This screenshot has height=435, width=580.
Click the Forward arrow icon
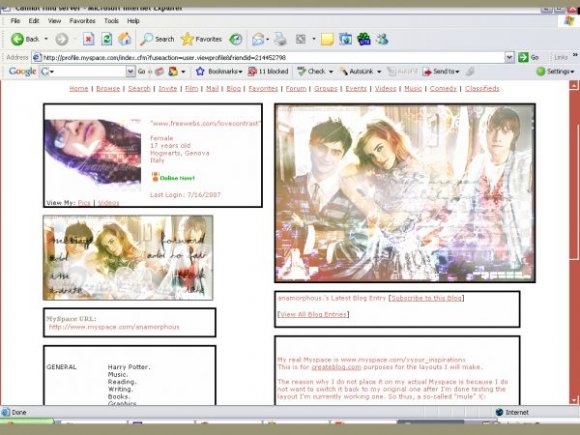(62, 39)
